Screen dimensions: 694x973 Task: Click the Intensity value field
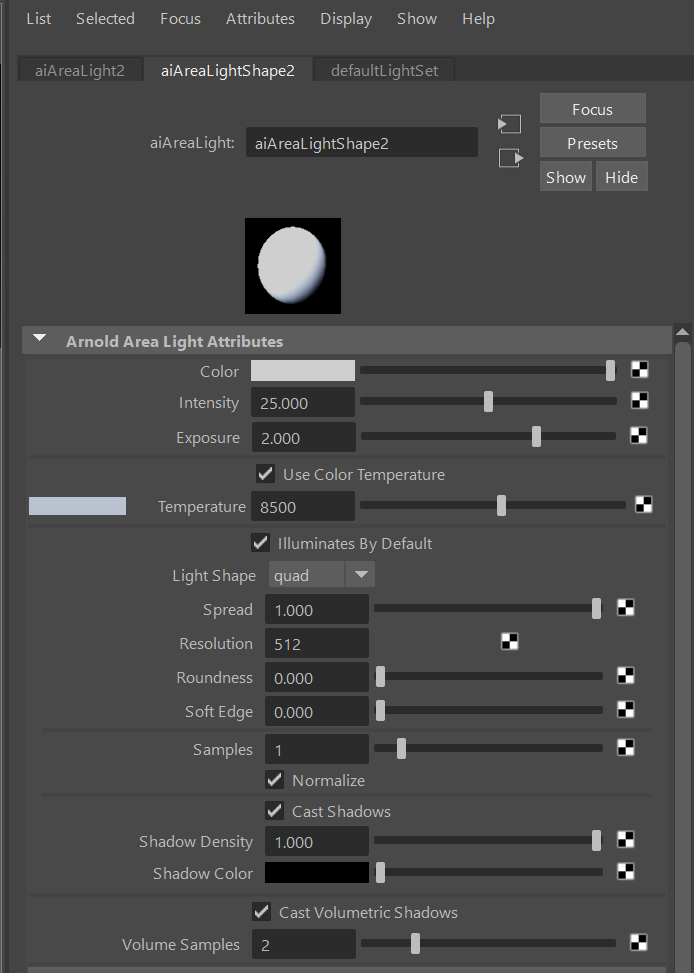pyautogui.click(x=303, y=402)
